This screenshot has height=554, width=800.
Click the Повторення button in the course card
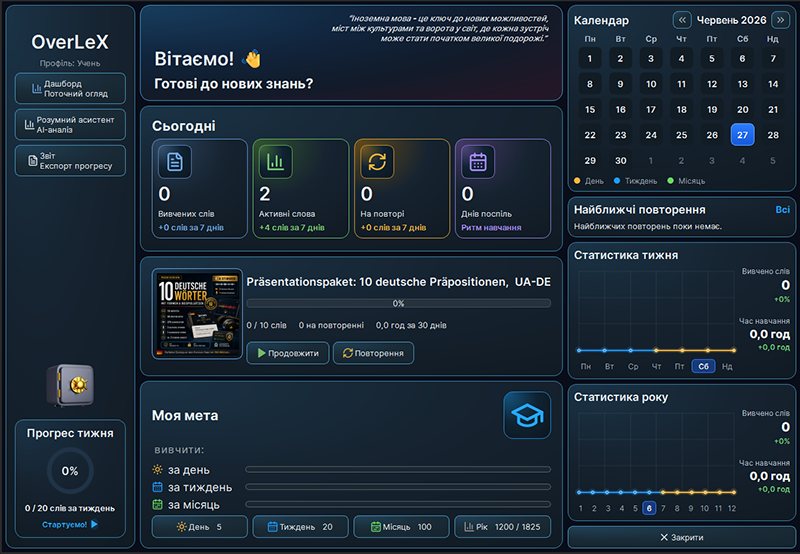373,353
